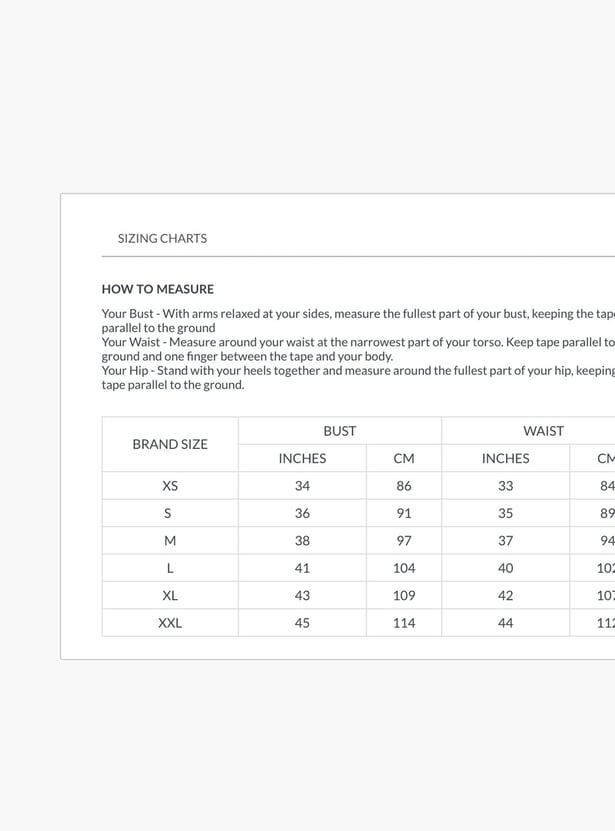Select the S brand size cell
This screenshot has height=831, width=615.
point(170,513)
